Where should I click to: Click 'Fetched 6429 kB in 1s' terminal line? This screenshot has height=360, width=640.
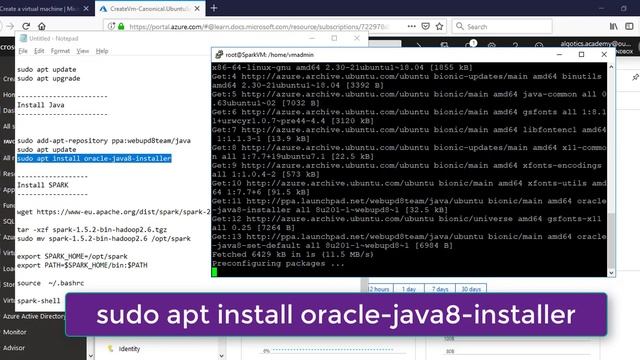pos(293,254)
